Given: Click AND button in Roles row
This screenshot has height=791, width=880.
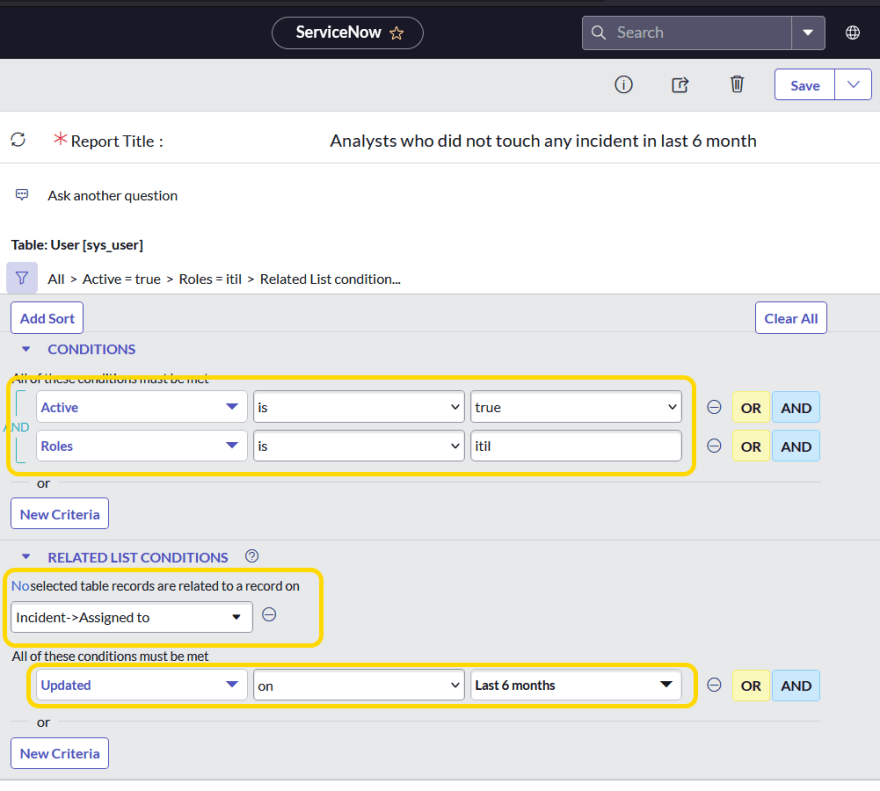Looking at the screenshot, I should click(x=796, y=446).
